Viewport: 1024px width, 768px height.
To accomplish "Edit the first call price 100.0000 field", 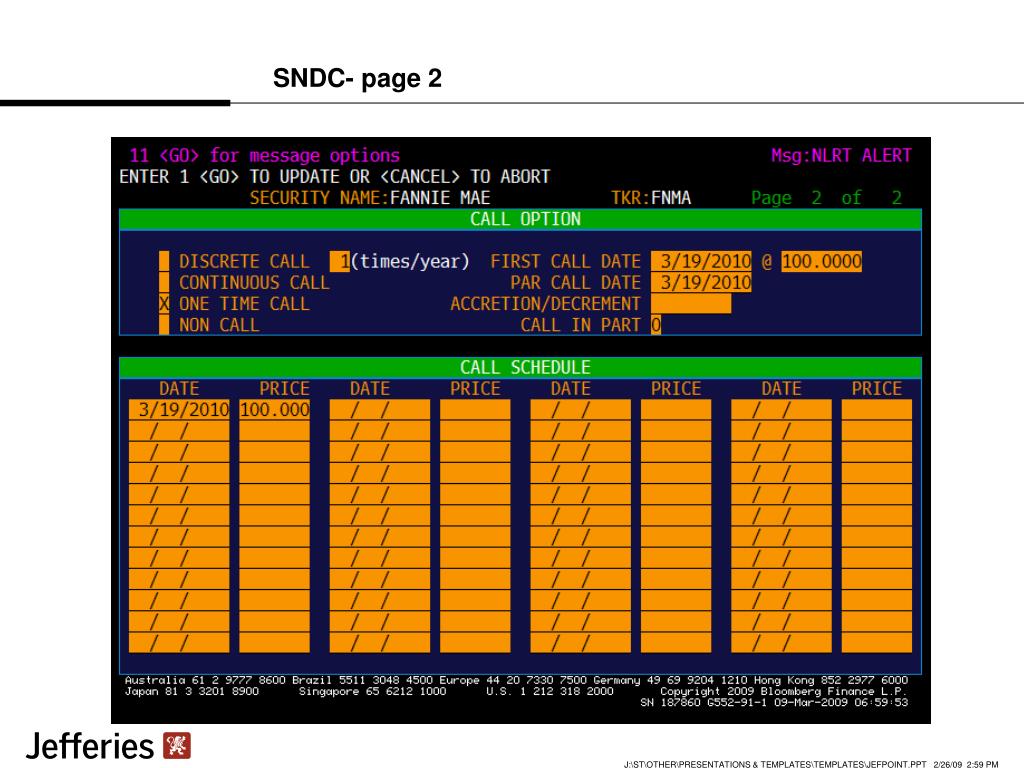I will [x=822, y=261].
